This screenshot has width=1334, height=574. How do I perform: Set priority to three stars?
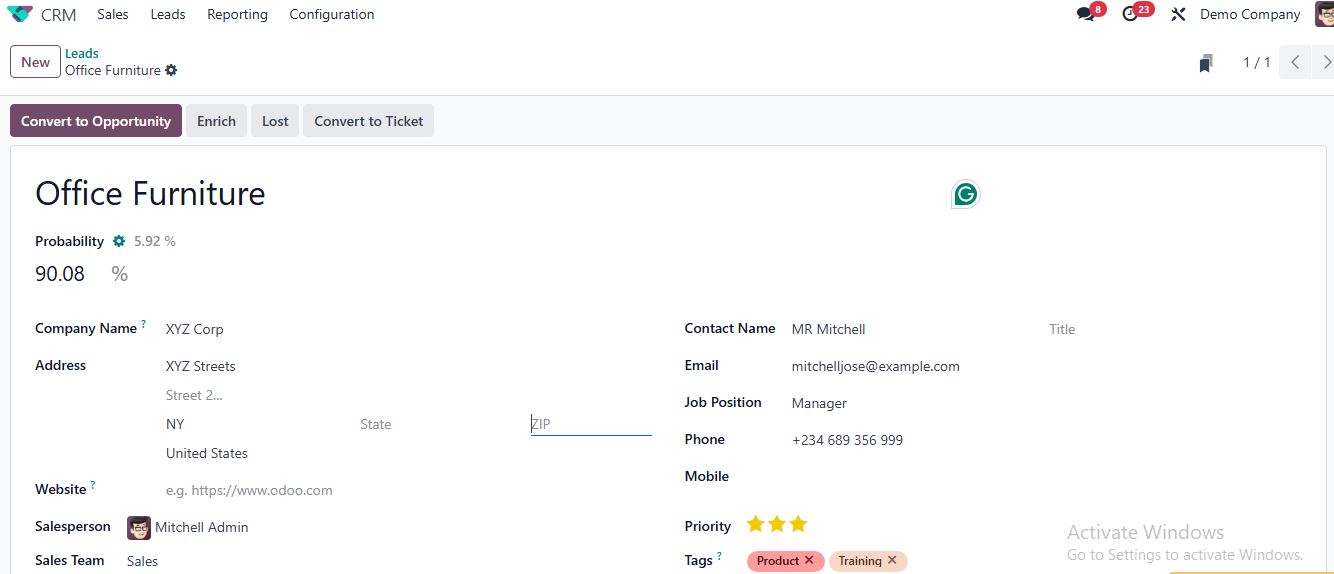[x=798, y=524]
